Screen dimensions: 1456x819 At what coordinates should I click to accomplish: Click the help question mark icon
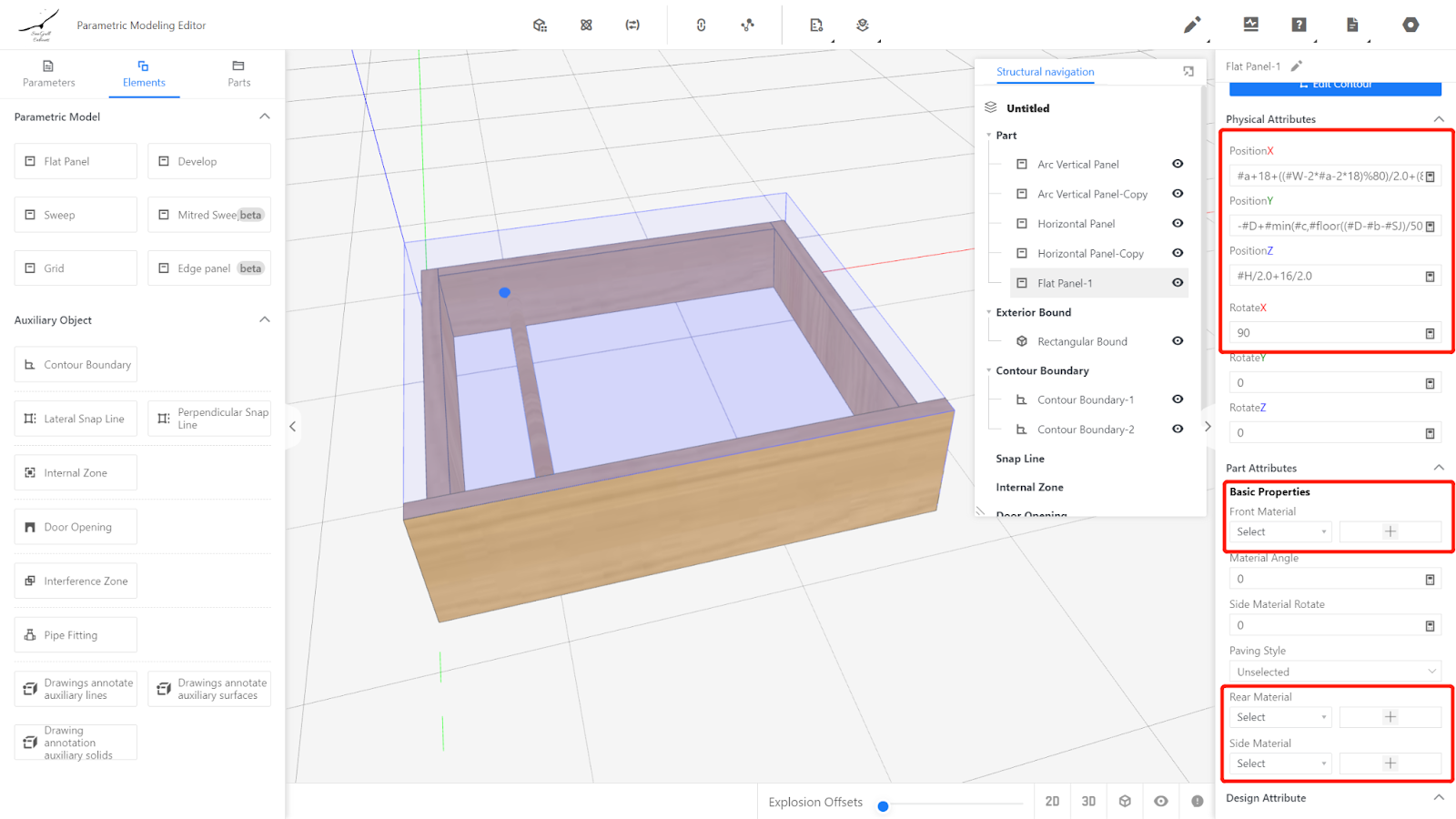click(x=1299, y=25)
